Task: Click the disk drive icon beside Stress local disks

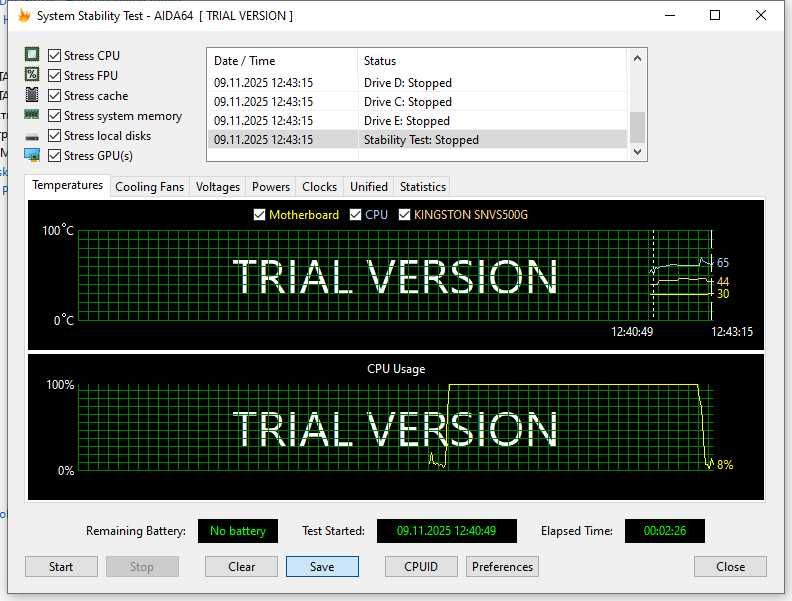Action: tap(32, 136)
